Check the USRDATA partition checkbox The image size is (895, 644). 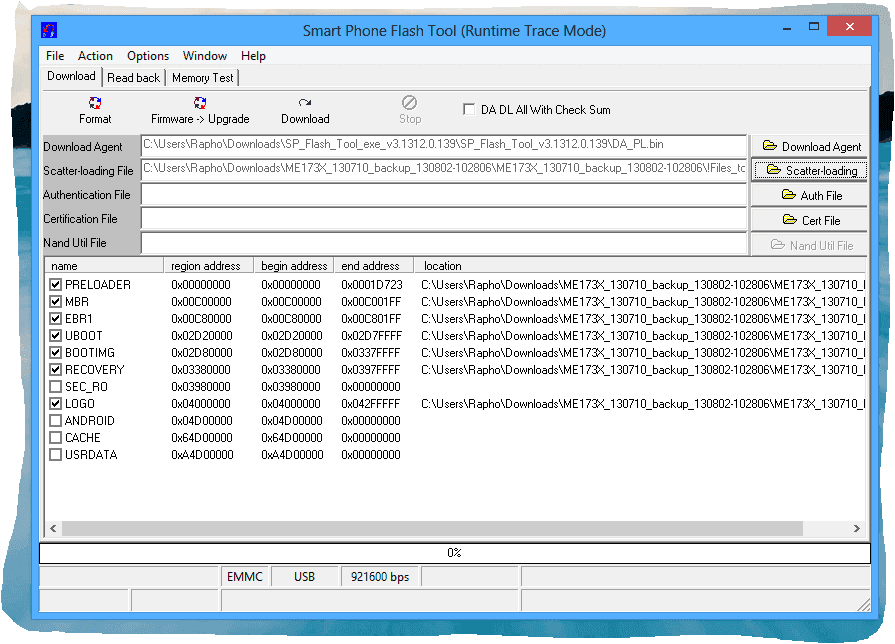pyautogui.click(x=55, y=455)
